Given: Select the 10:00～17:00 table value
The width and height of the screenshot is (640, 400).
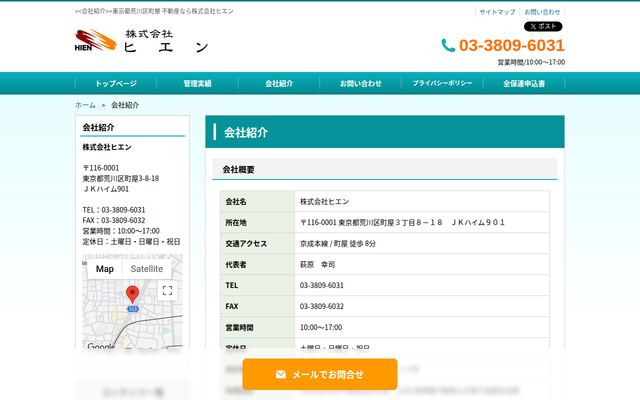Looking at the screenshot, I should 422,327.
